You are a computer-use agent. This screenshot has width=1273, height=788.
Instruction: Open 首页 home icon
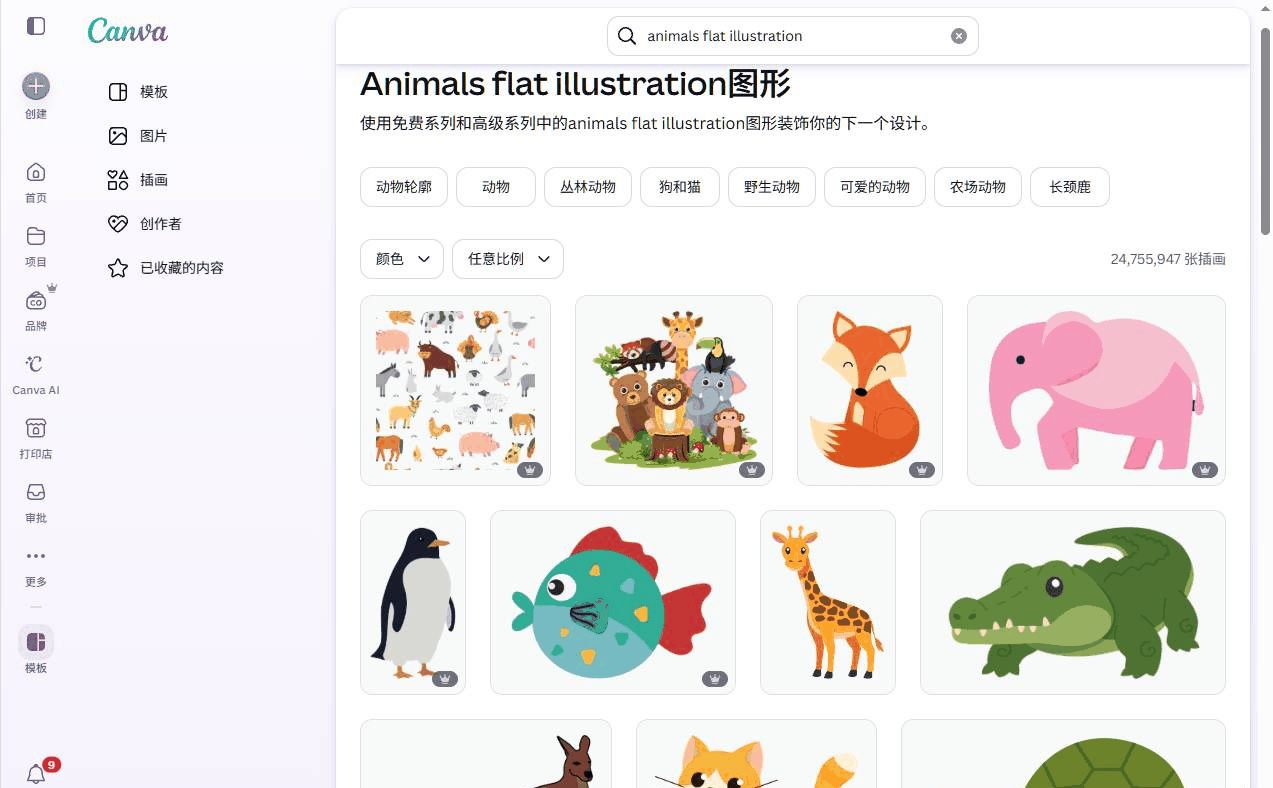click(36, 172)
